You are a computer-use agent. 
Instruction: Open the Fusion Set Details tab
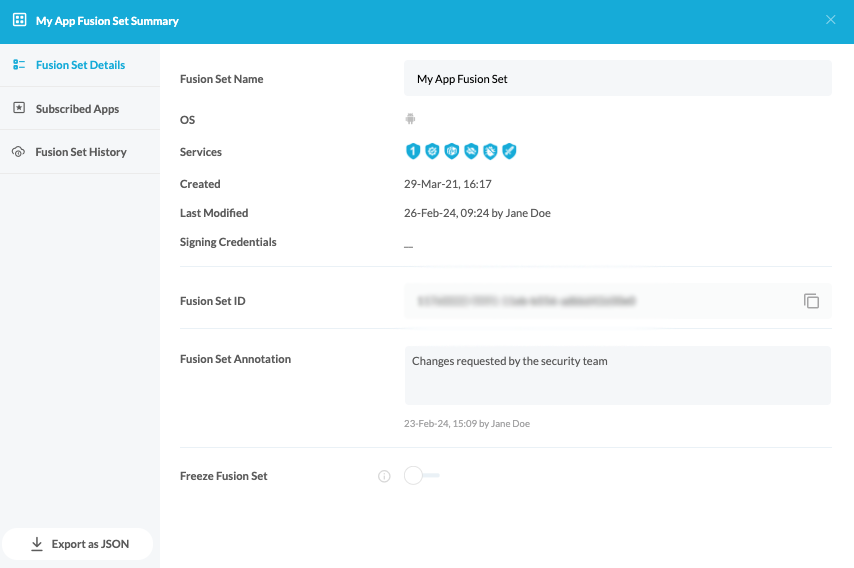[x=80, y=65]
